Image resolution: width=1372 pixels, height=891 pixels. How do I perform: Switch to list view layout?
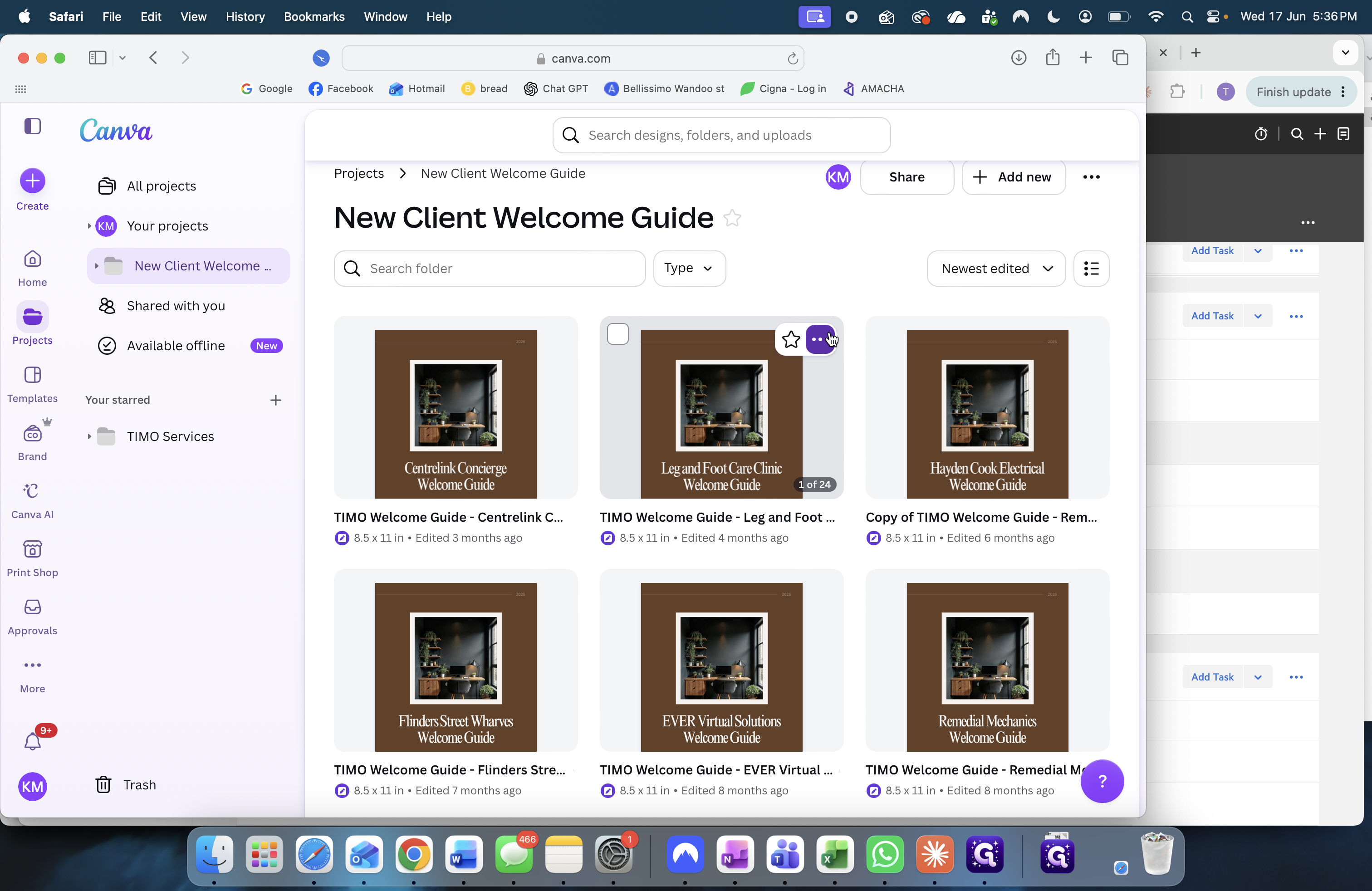[x=1091, y=269]
